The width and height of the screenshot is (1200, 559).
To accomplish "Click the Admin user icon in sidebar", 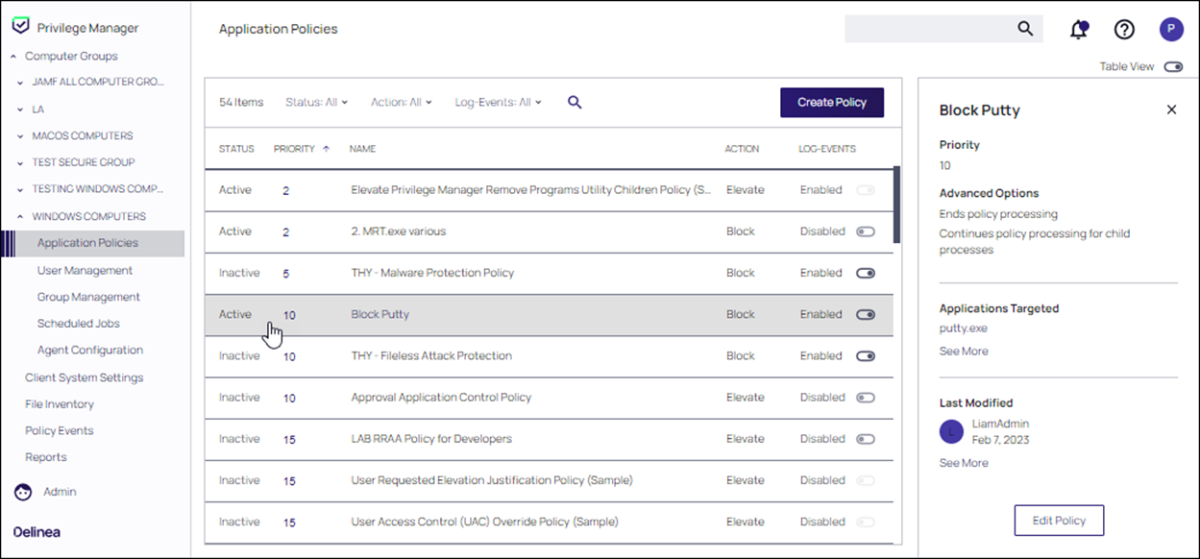I will tap(21, 492).
